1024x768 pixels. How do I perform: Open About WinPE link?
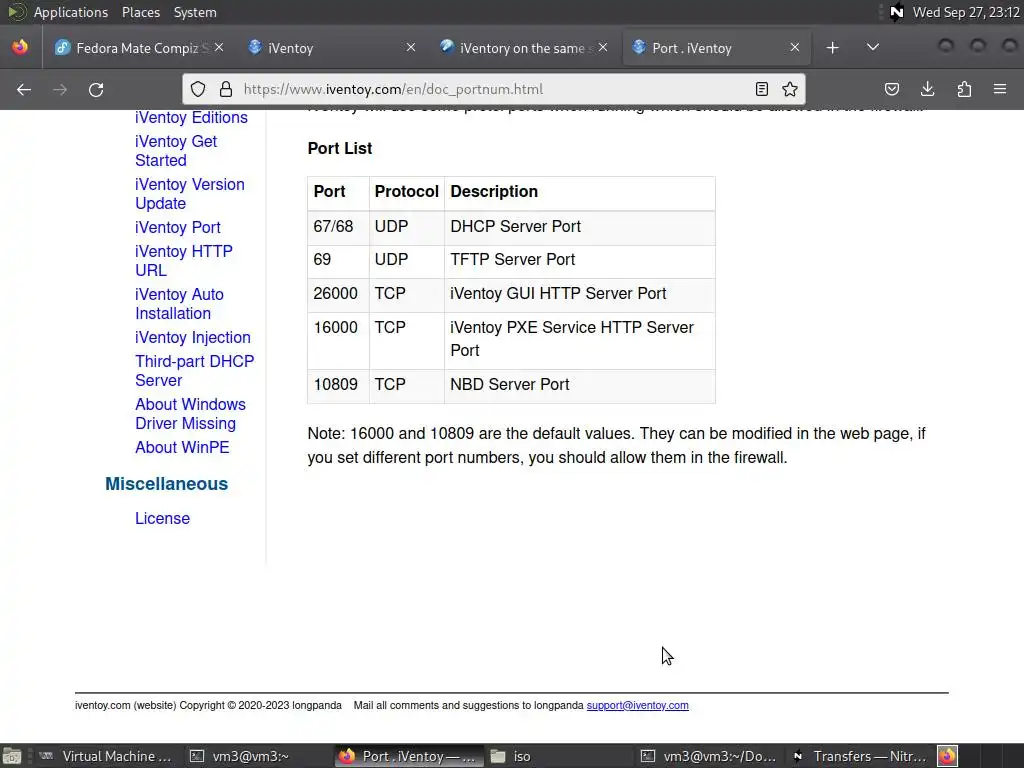(182, 447)
